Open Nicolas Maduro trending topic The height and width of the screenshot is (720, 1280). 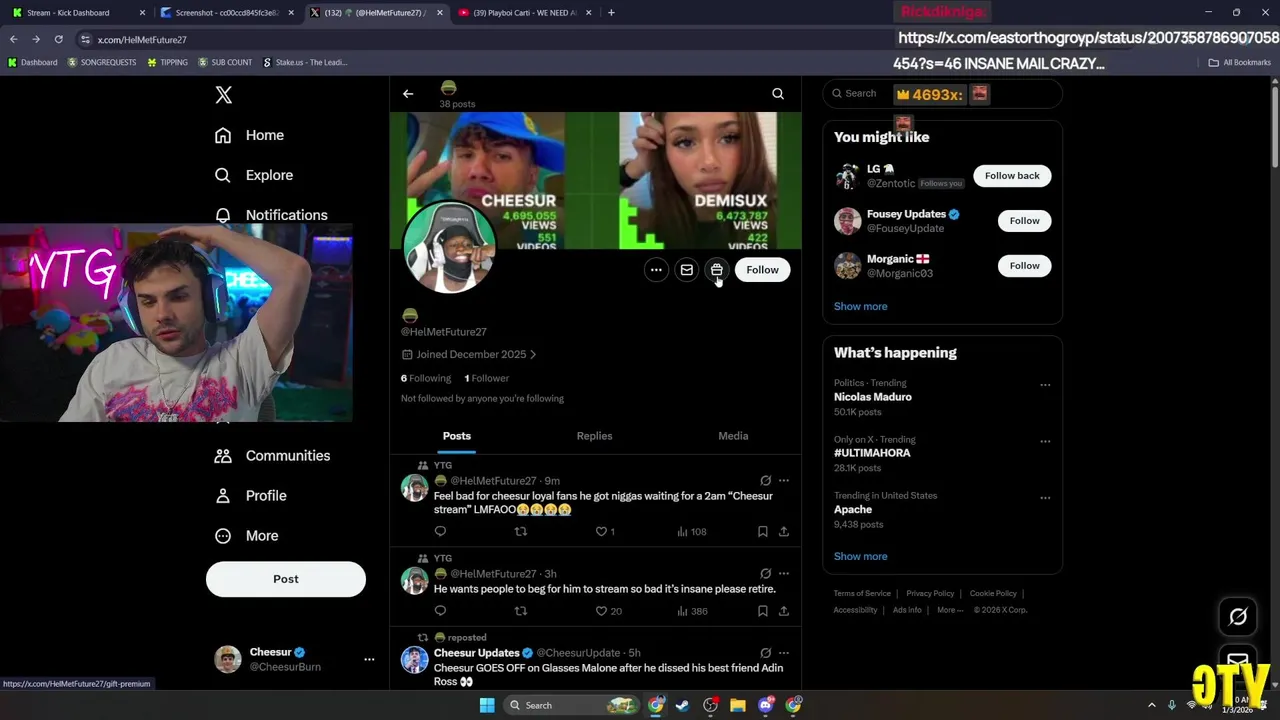[x=873, y=397]
